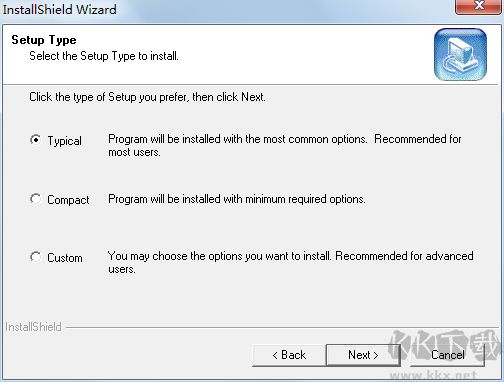Viewport: 504px width, 382px height.
Task: Click the 'Click the type of Setup' instruction
Action: [x=147, y=97]
